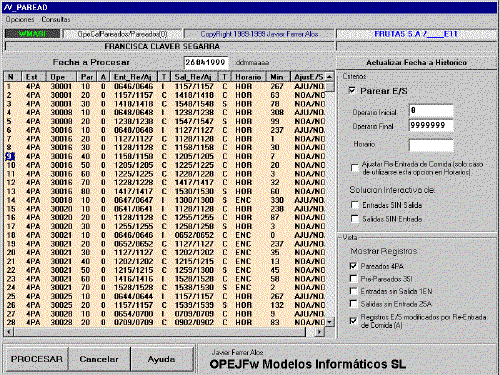The height and width of the screenshot is (375, 500).
Task: Click Min value 132 in row 26
Action: (x=277, y=305)
